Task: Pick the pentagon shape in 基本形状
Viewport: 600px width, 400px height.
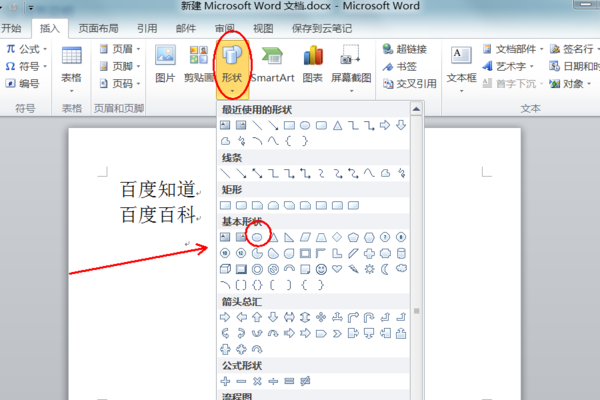Action: 353,237
